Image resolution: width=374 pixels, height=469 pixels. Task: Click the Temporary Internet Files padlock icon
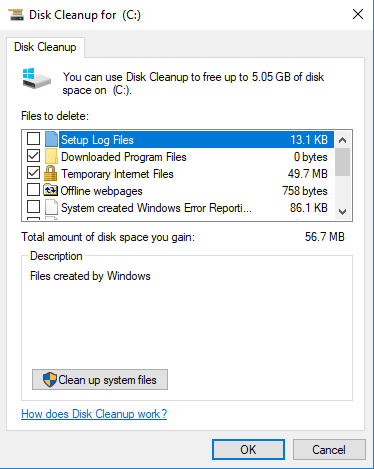[x=50, y=173]
